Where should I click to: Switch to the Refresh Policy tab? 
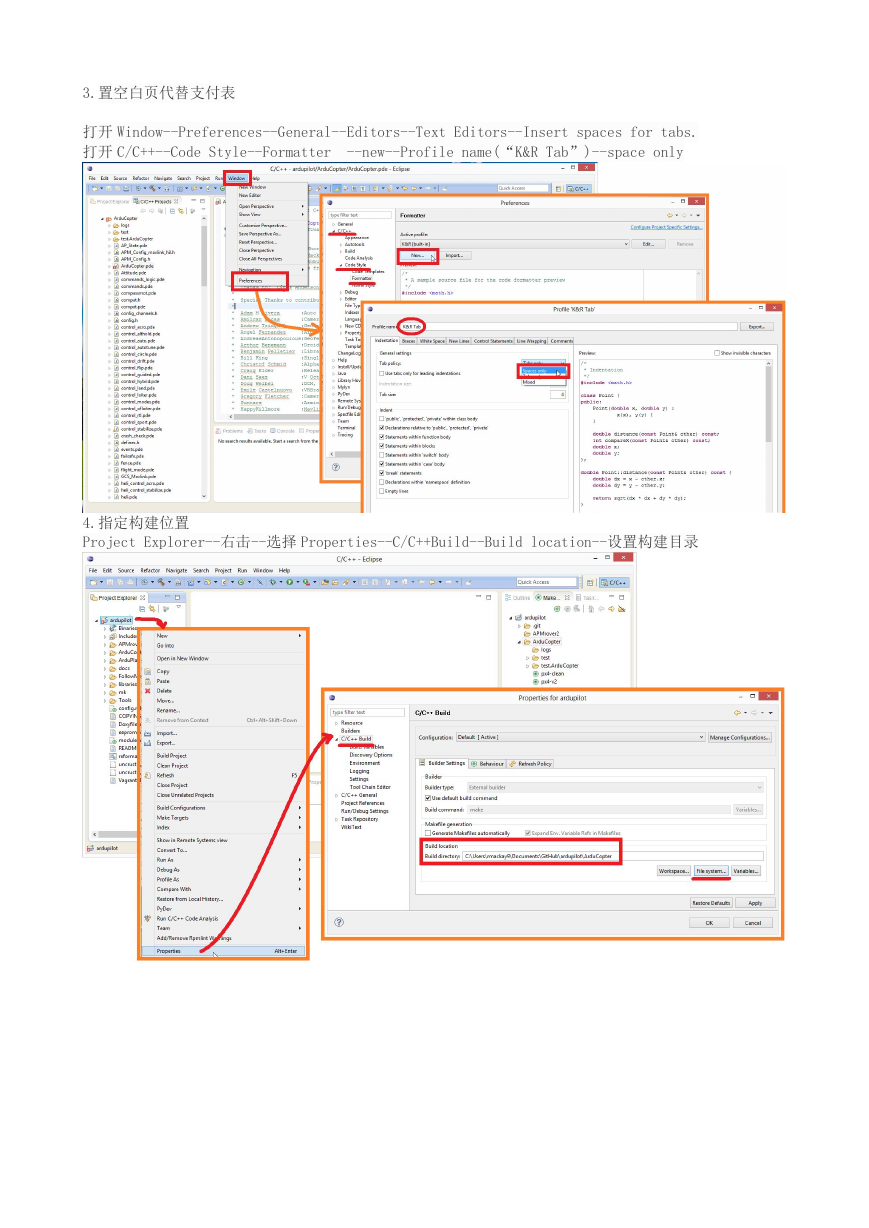coord(531,763)
